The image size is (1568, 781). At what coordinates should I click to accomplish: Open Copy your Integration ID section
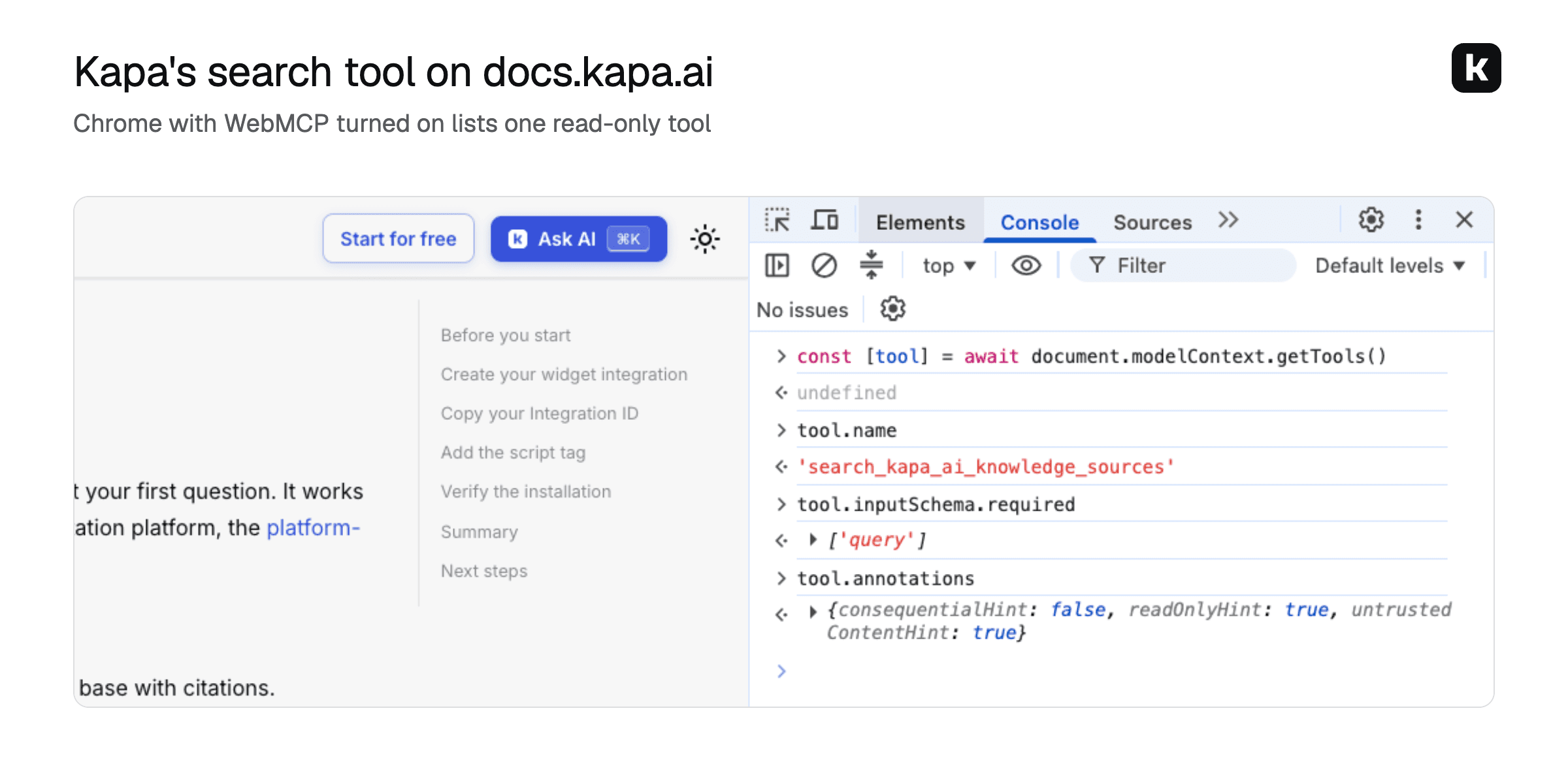point(539,413)
